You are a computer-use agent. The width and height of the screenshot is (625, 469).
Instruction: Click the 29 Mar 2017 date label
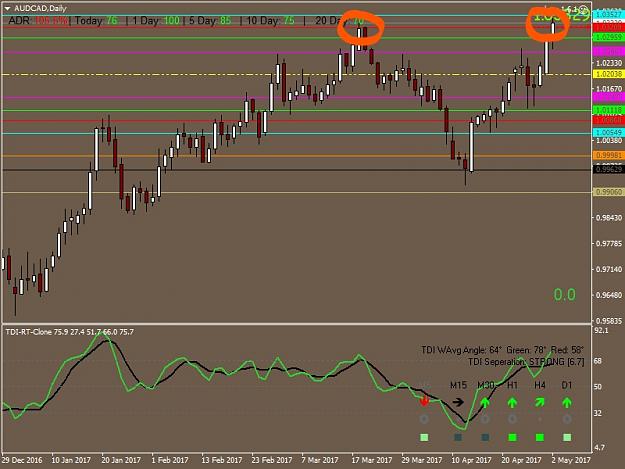pyautogui.click(x=422, y=460)
